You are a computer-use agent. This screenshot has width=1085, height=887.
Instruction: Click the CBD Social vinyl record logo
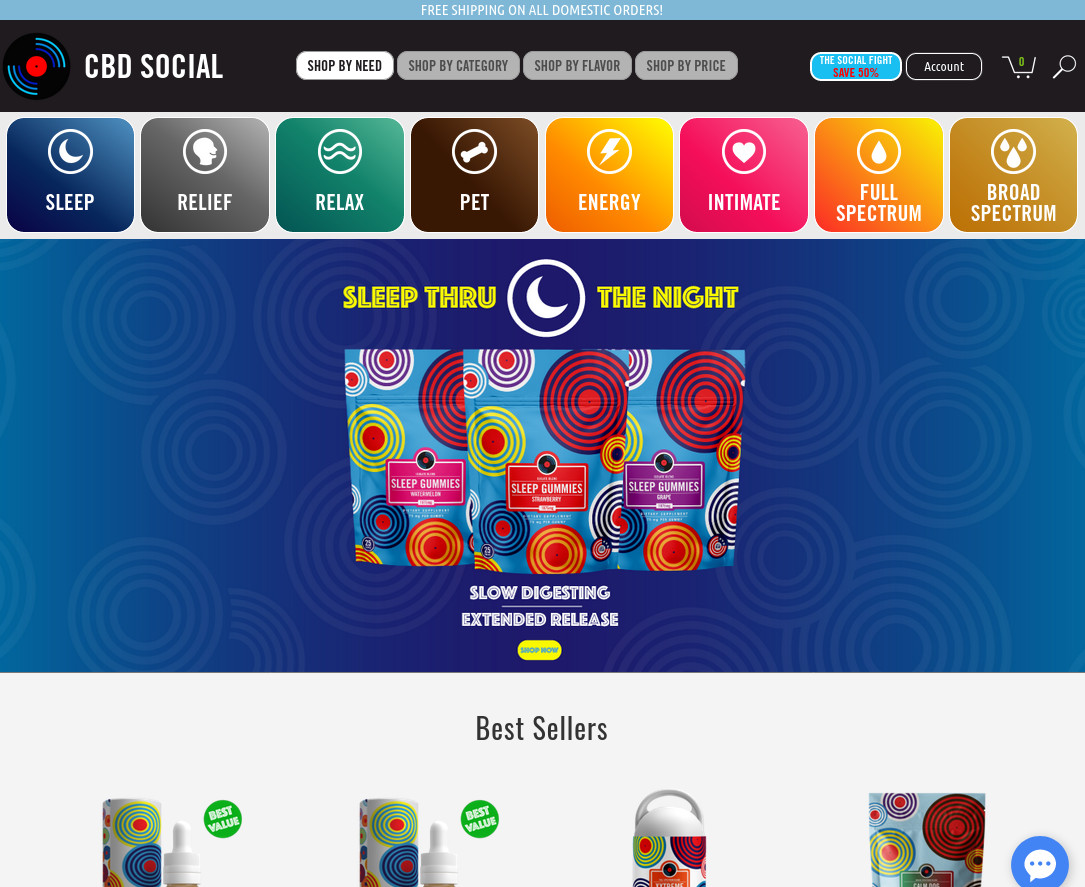[36, 66]
